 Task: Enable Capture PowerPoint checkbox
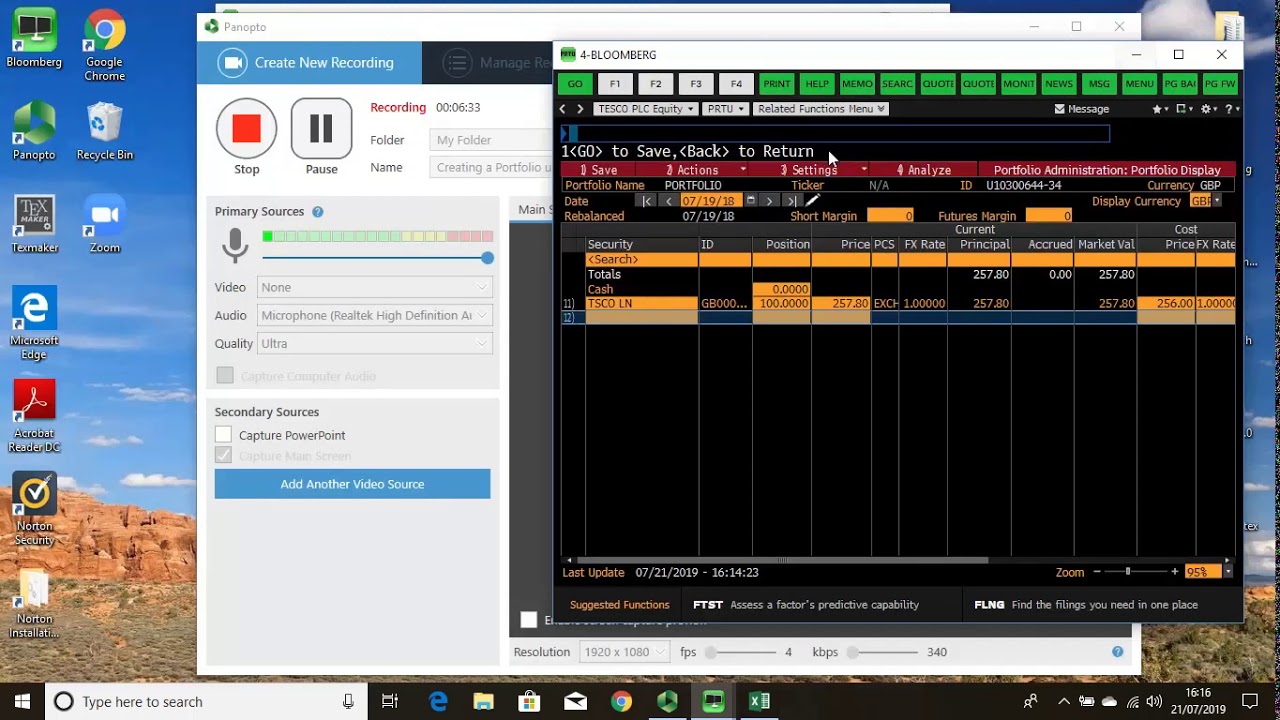(223, 435)
